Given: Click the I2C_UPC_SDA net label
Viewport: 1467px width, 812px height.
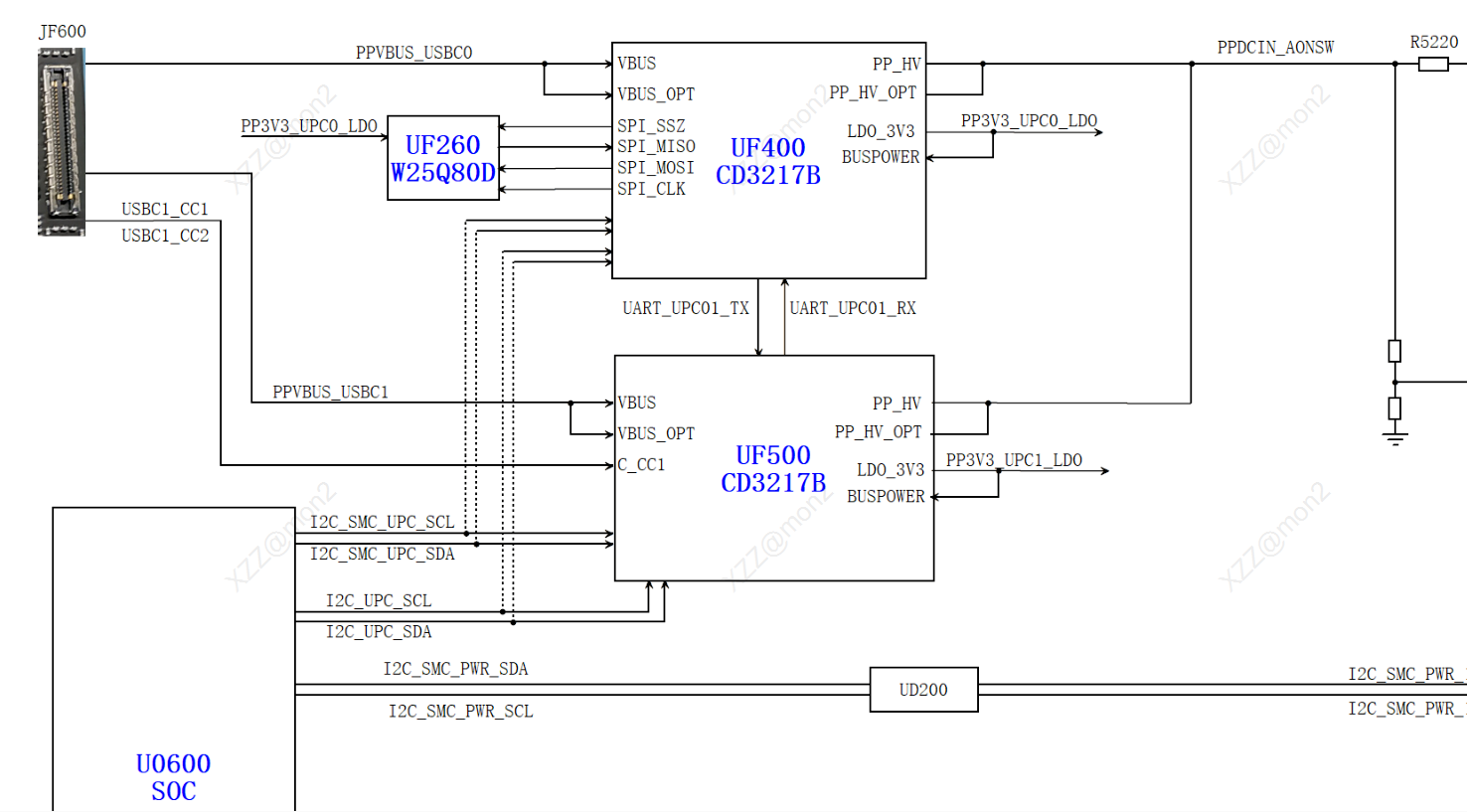Looking at the screenshot, I should coord(379,632).
